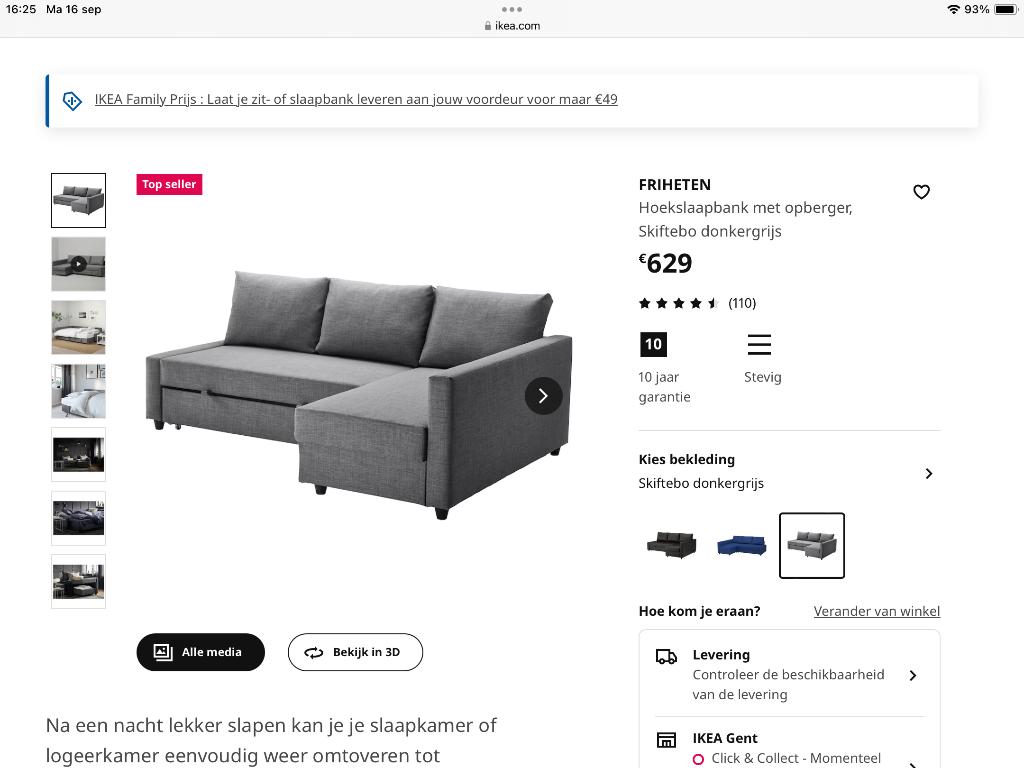
Task: Select the Skiftebo dark grey swatch
Action: pyautogui.click(x=812, y=546)
